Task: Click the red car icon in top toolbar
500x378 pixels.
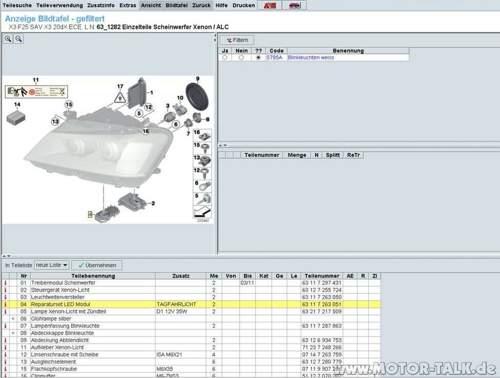Action: pos(270,5)
